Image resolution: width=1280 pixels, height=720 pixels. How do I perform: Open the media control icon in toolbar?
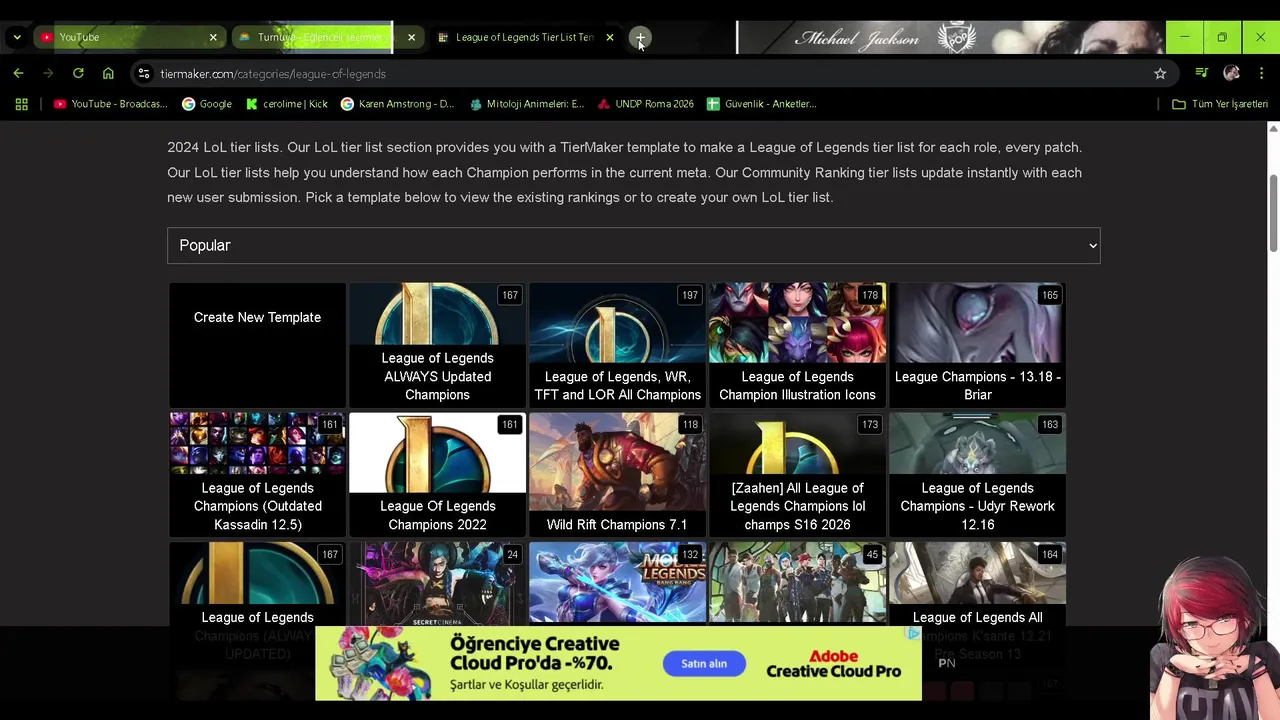click(1201, 73)
